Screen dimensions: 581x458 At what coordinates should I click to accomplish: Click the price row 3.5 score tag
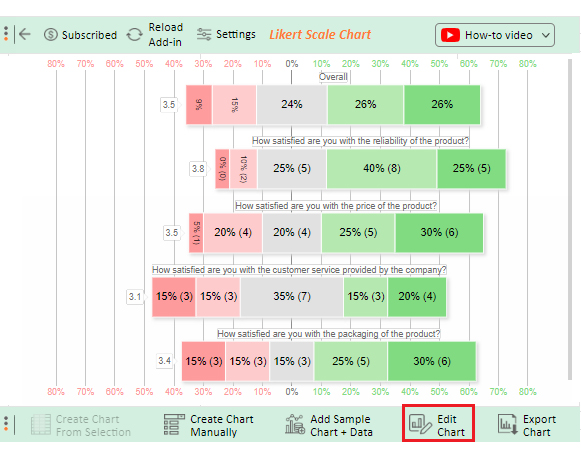point(172,233)
